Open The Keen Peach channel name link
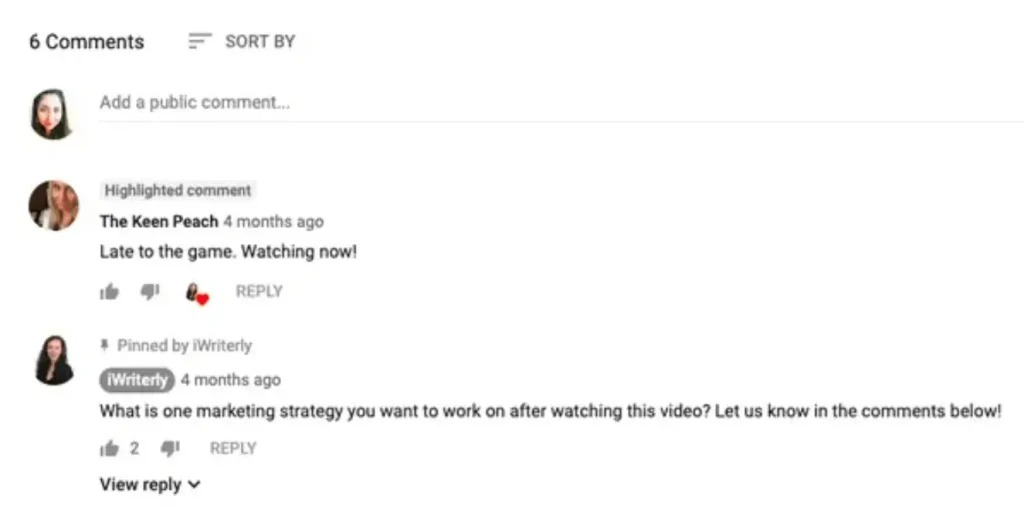Screen dimensions: 1024x513 (x=159, y=222)
